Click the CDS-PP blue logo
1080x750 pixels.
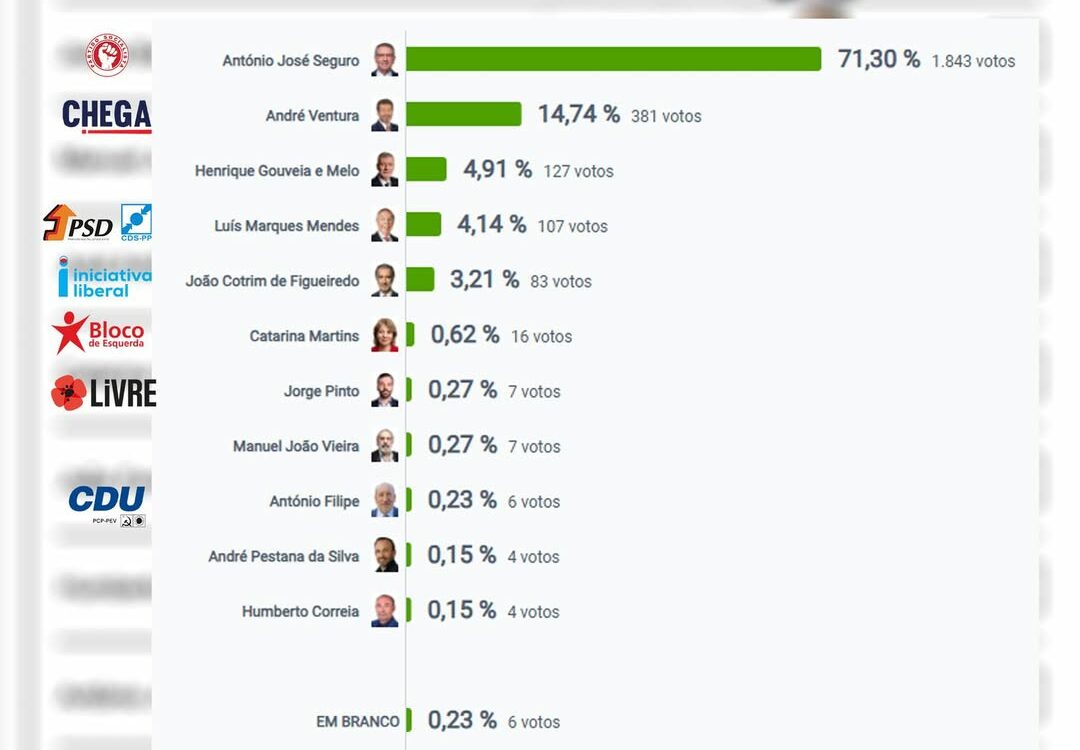(x=136, y=222)
